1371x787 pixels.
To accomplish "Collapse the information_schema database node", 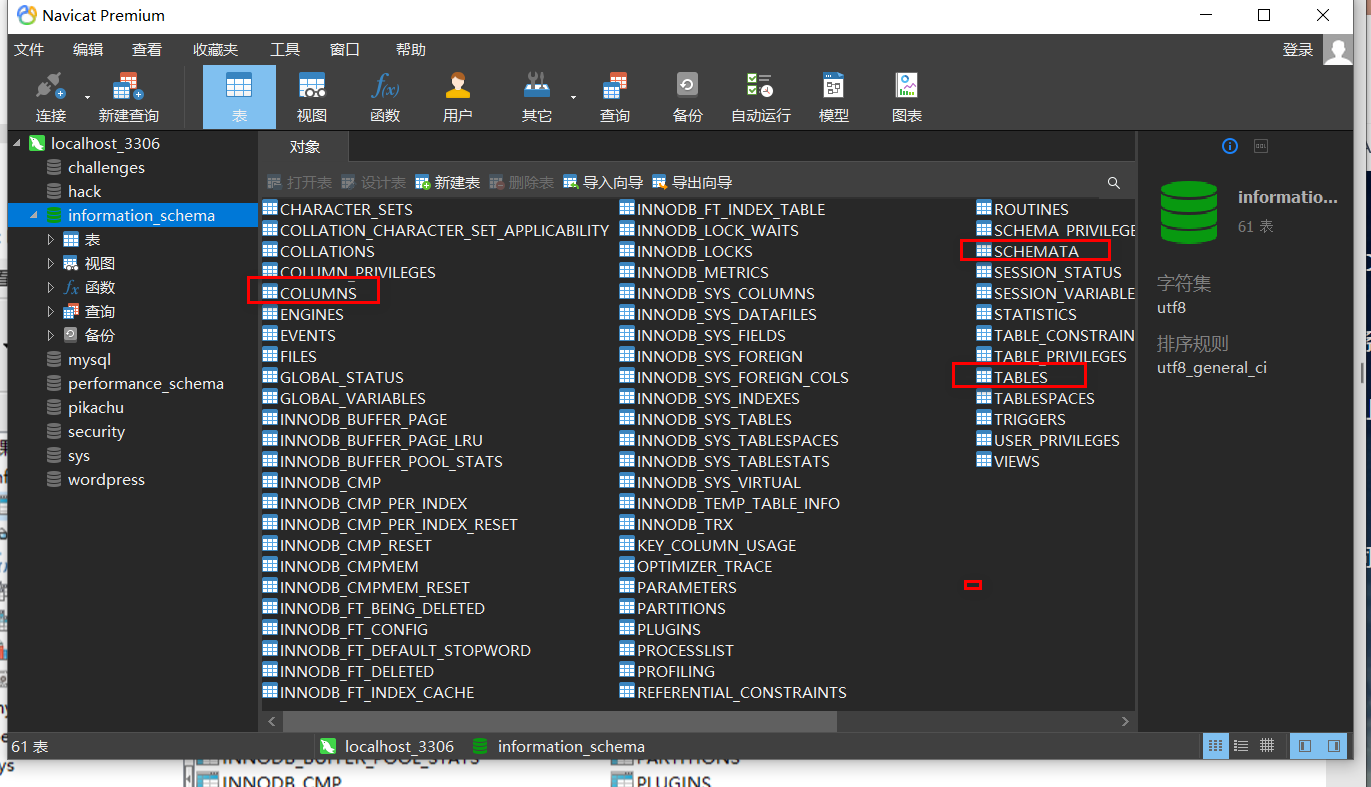I will 34,216.
